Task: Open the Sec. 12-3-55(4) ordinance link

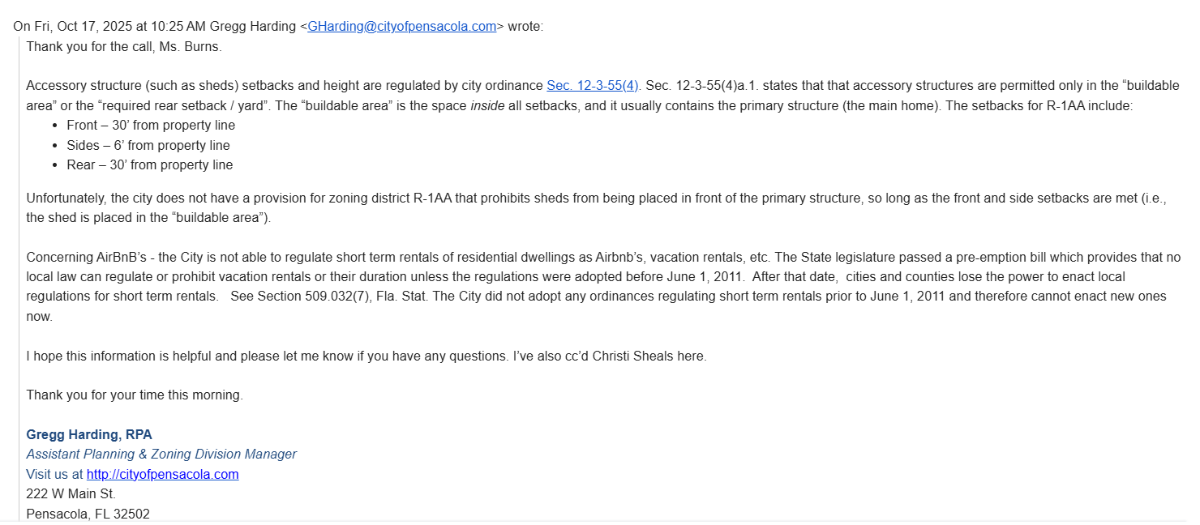Action: pyautogui.click(x=592, y=86)
